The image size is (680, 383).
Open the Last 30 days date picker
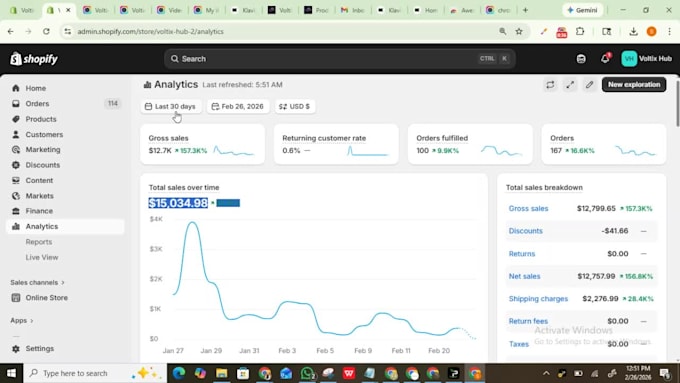point(170,106)
